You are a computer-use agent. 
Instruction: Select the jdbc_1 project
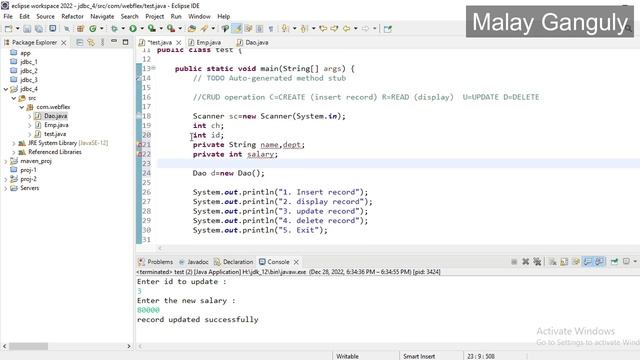29,62
